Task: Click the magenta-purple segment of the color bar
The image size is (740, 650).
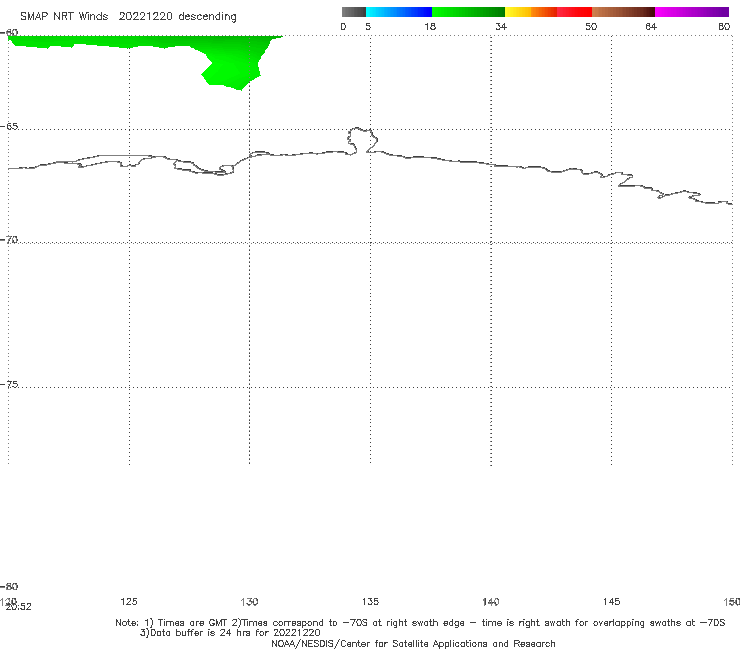Action: 692,12
